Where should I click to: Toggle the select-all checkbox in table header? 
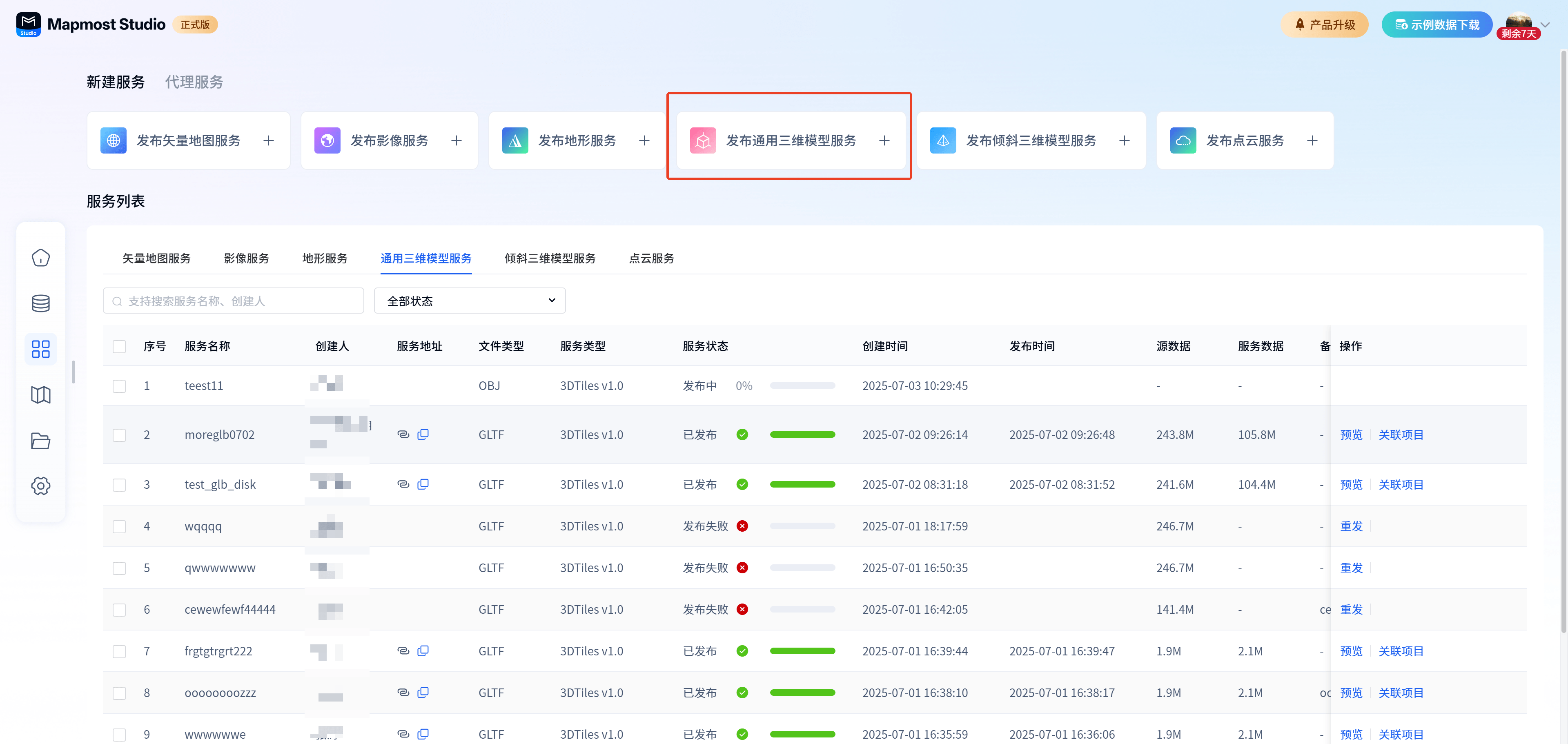(x=119, y=346)
